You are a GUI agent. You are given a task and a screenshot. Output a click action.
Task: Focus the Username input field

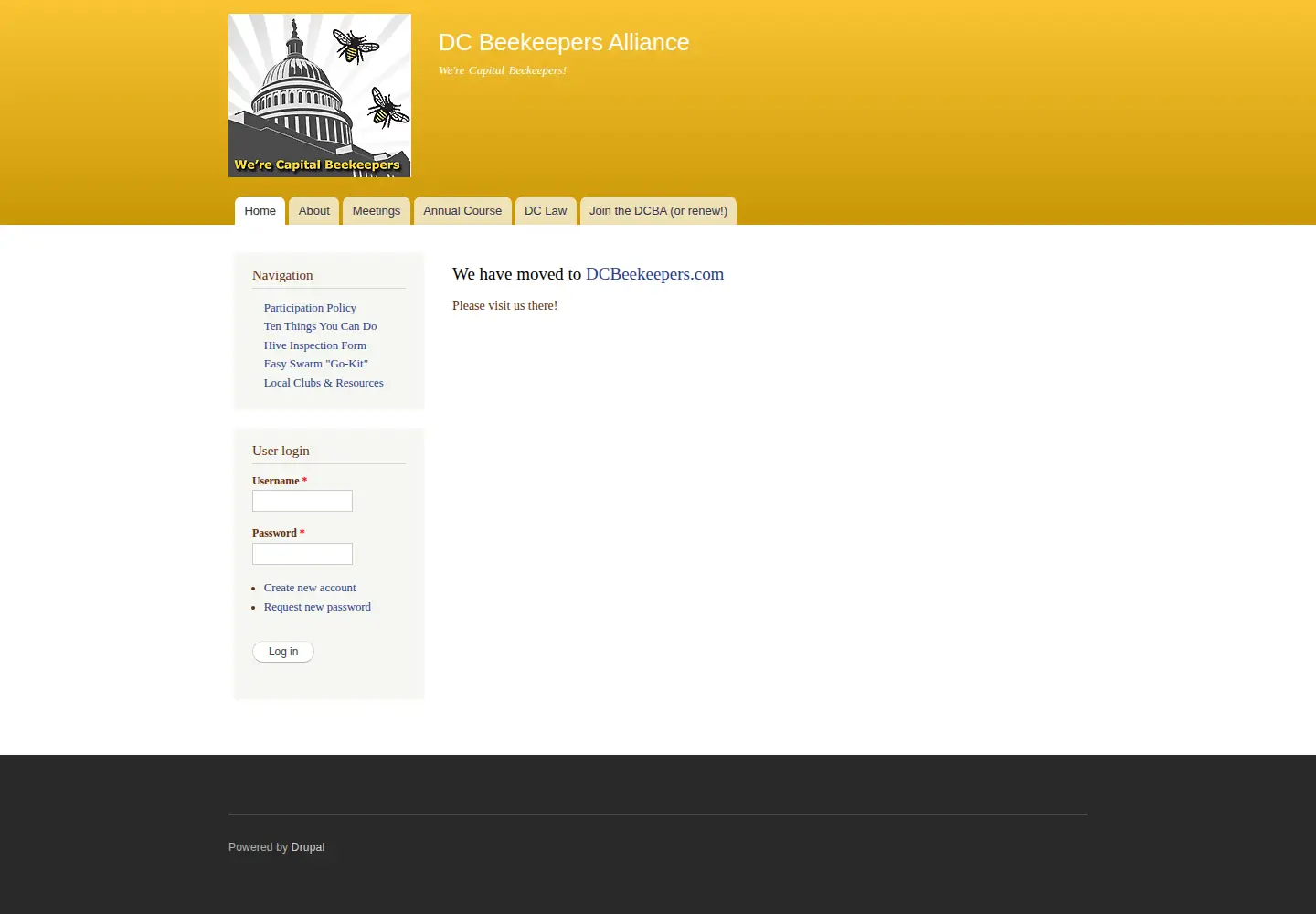click(x=302, y=501)
